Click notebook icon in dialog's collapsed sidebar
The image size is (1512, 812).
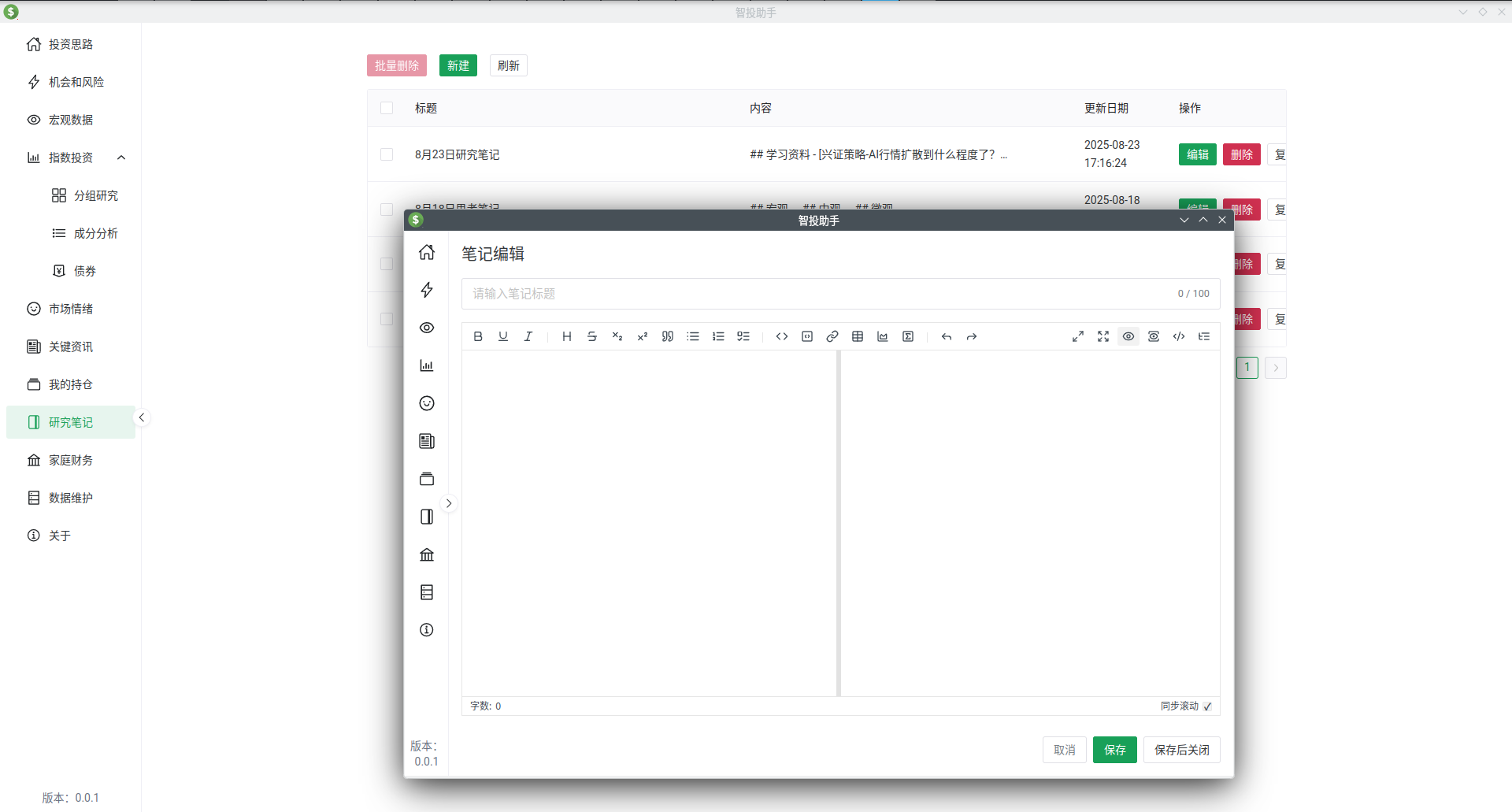[x=427, y=517]
